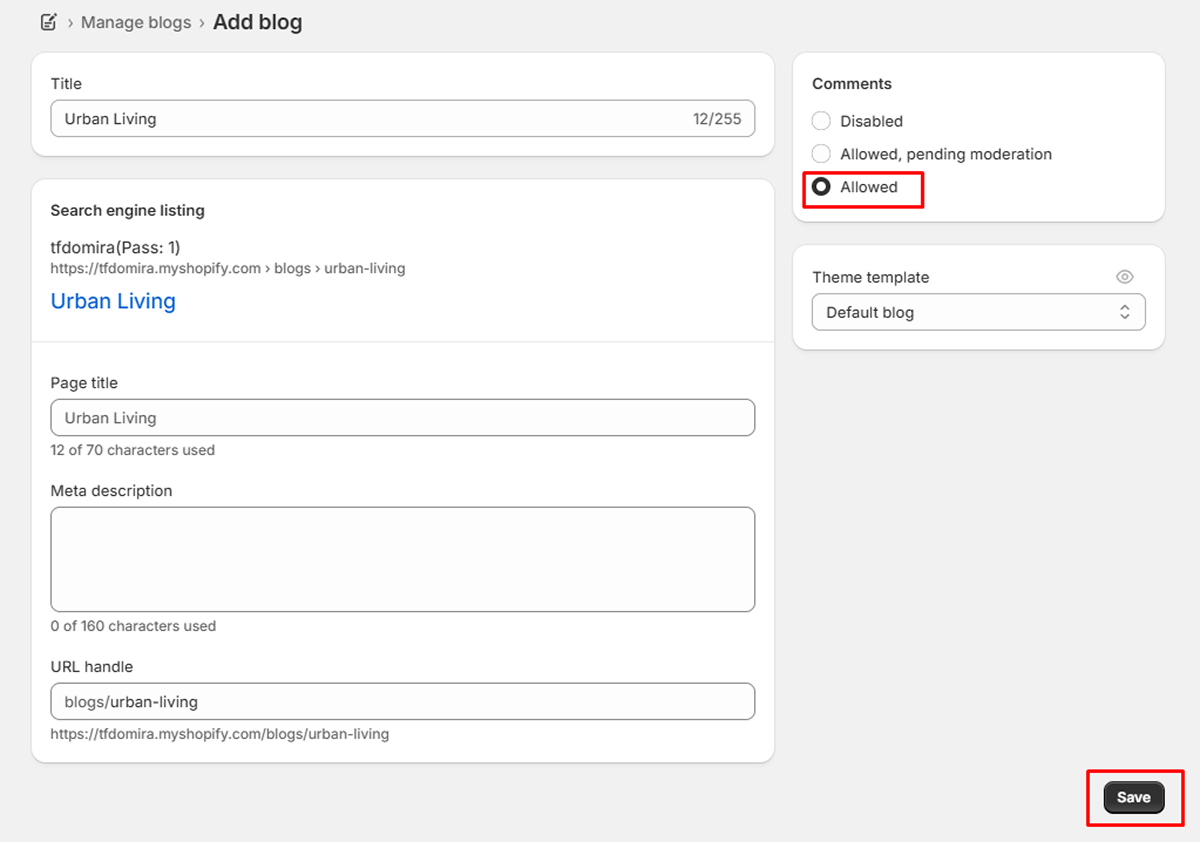
Task: Click '12 of 70 characters used' text
Action: click(x=133, y=450)
